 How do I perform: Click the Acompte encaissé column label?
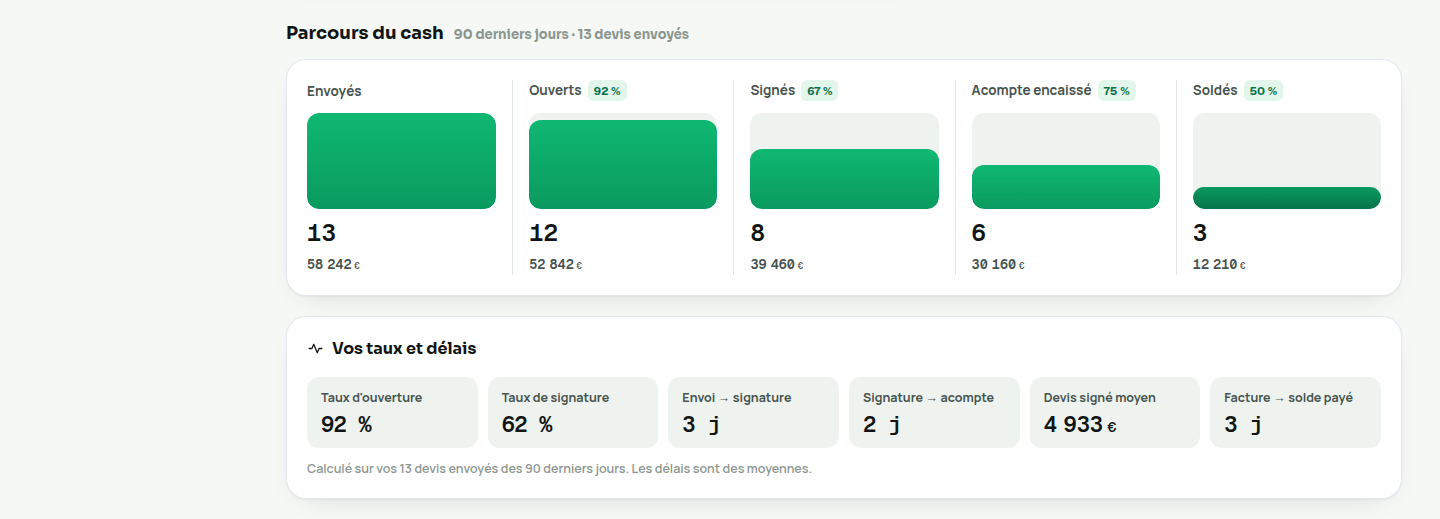click(x=1032, y=90)
